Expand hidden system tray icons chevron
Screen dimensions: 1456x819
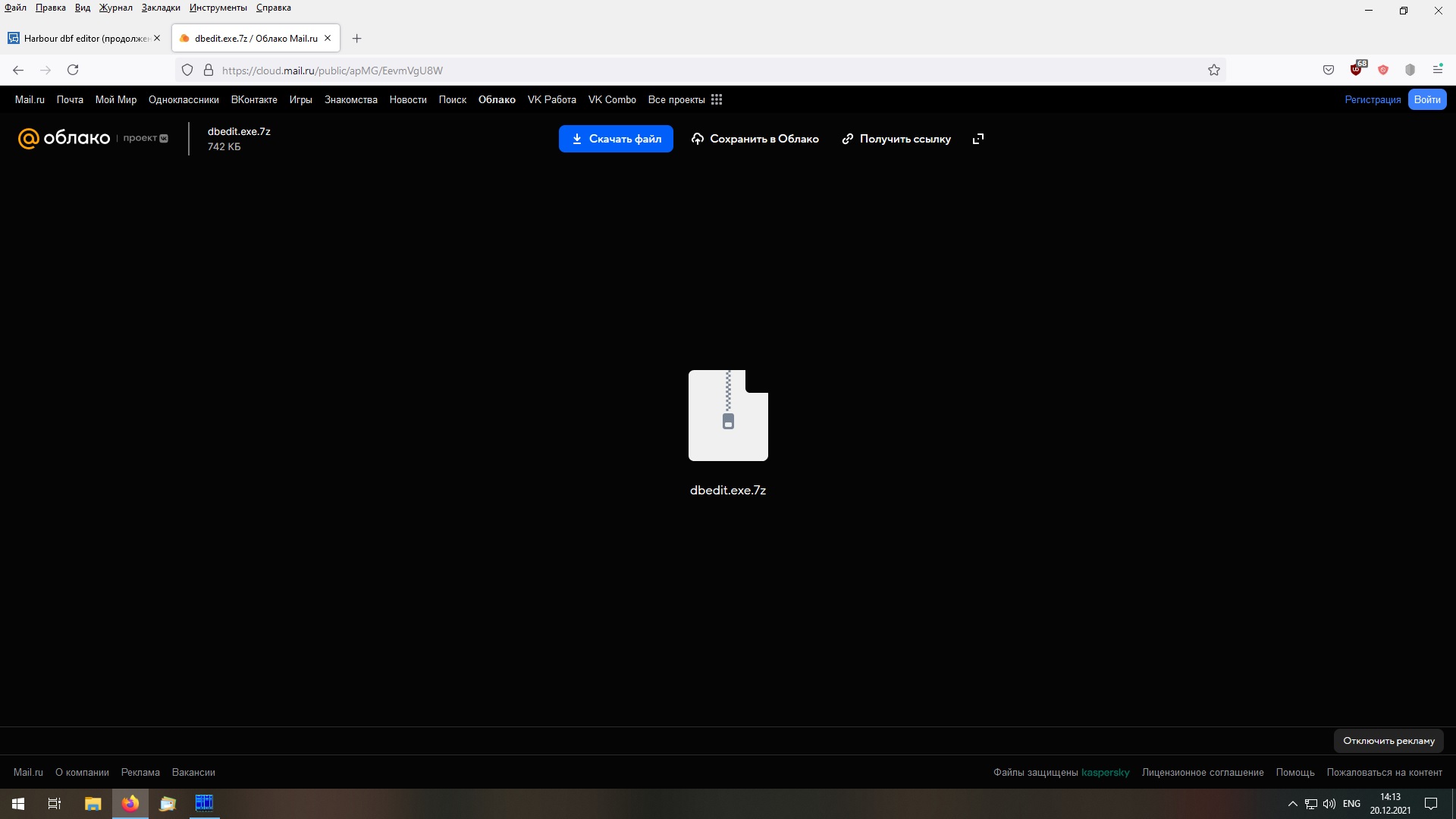(x=1293, y=804)
